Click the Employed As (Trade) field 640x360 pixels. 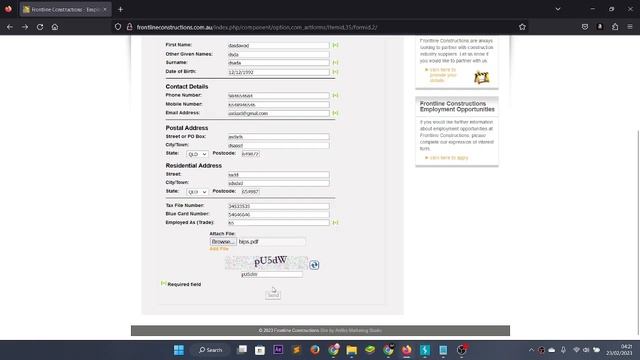(278, 223)
